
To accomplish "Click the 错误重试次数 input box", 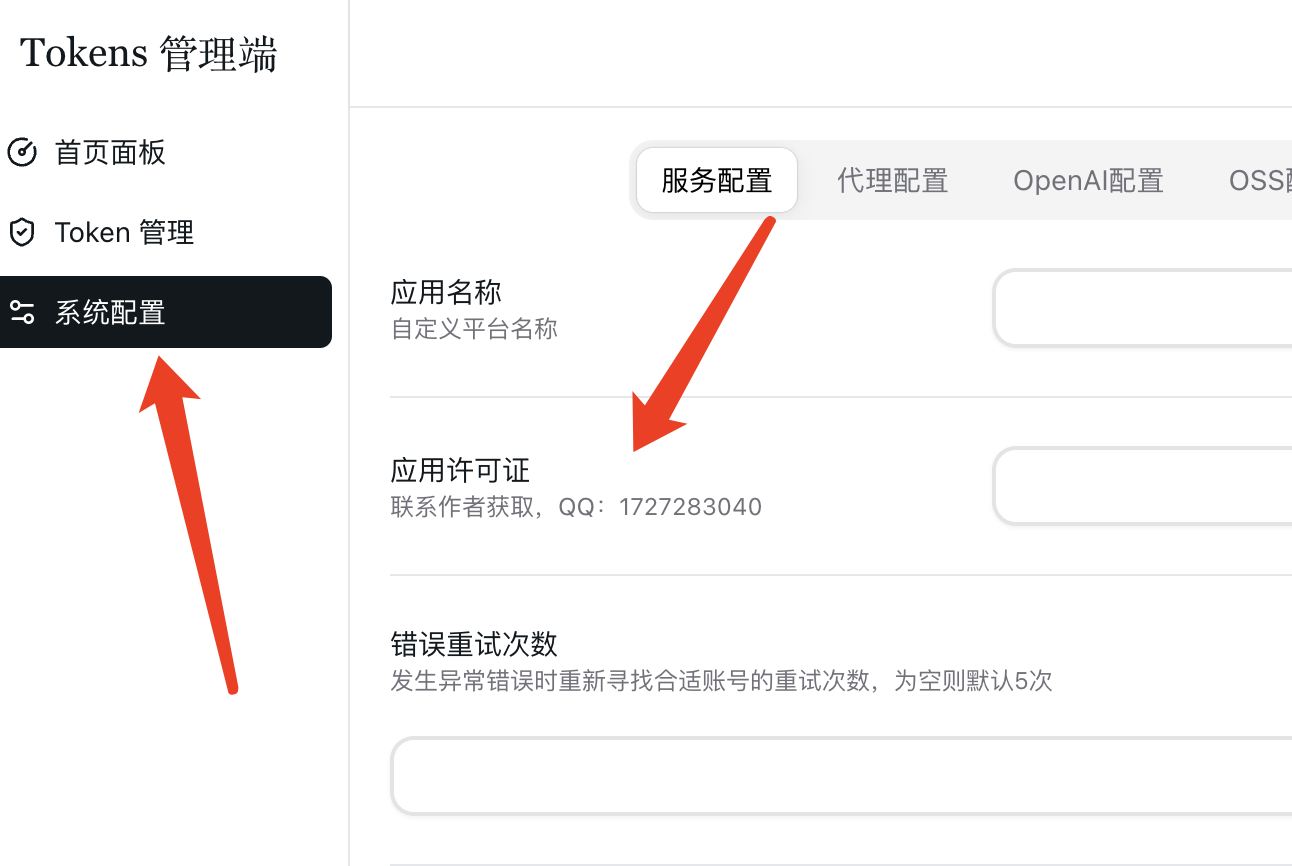I will pos(841,776).
